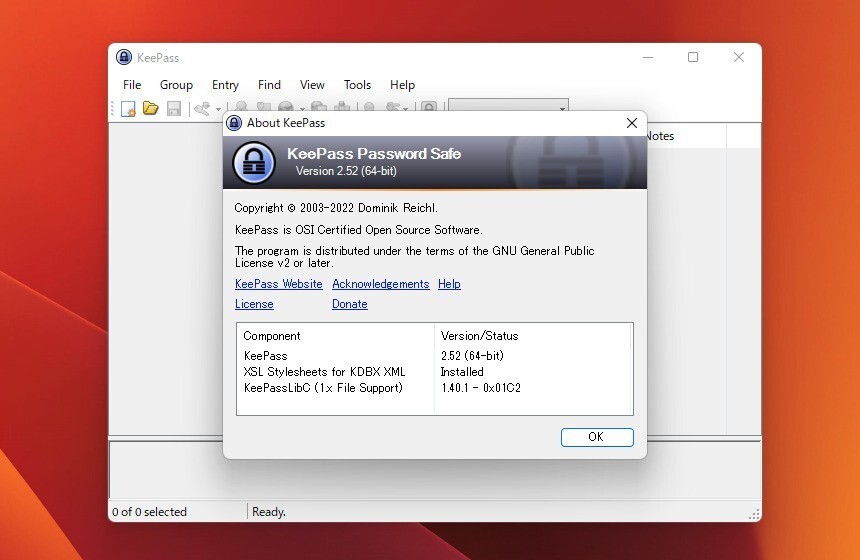Click the About KeePass title bar icon
This screenshot has height=560, width=860.
pyautogui.click(x=235, y=123)
